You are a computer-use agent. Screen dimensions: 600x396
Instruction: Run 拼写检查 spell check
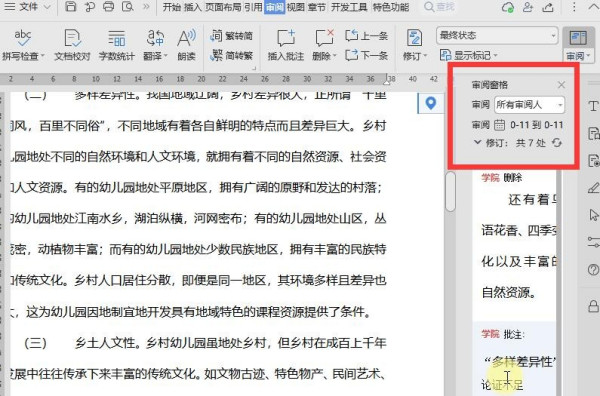tap(22, 45)
